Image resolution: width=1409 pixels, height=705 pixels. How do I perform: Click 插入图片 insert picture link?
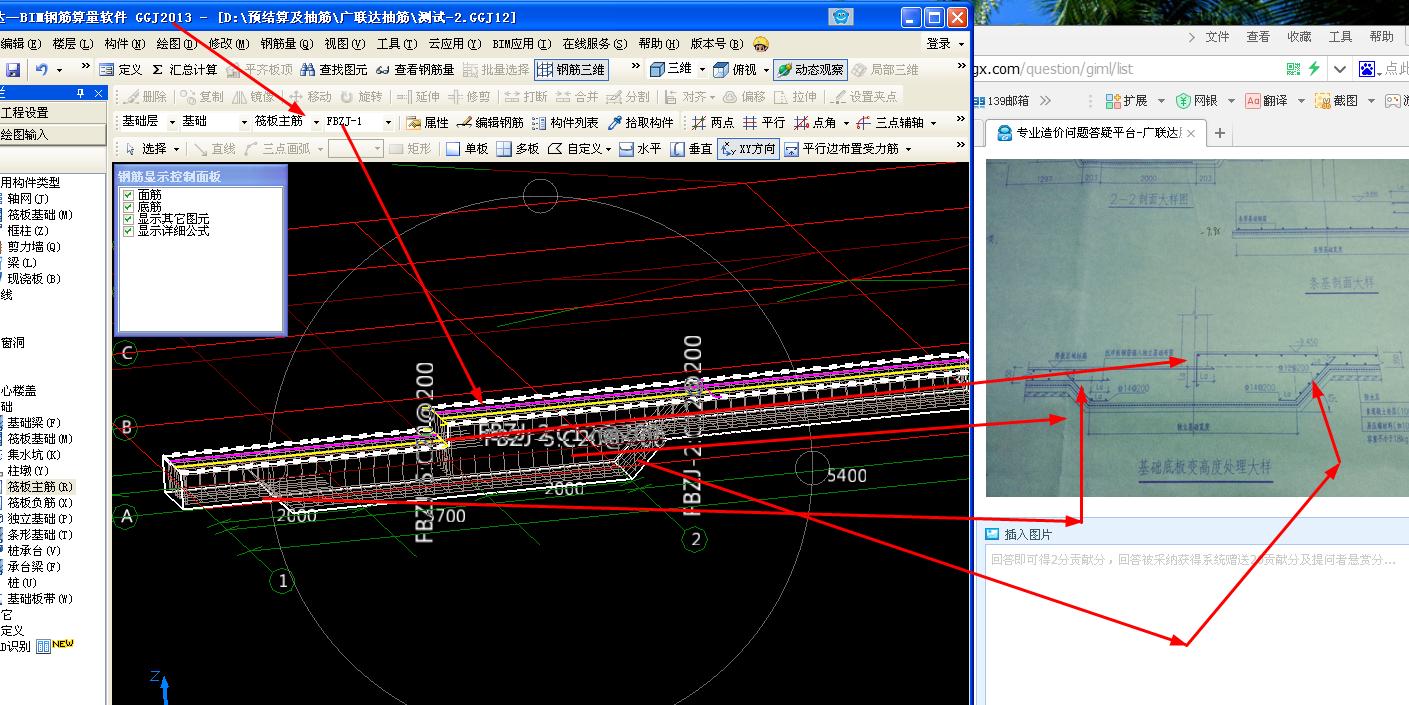pyautogui.click(x=1019, y=534)
